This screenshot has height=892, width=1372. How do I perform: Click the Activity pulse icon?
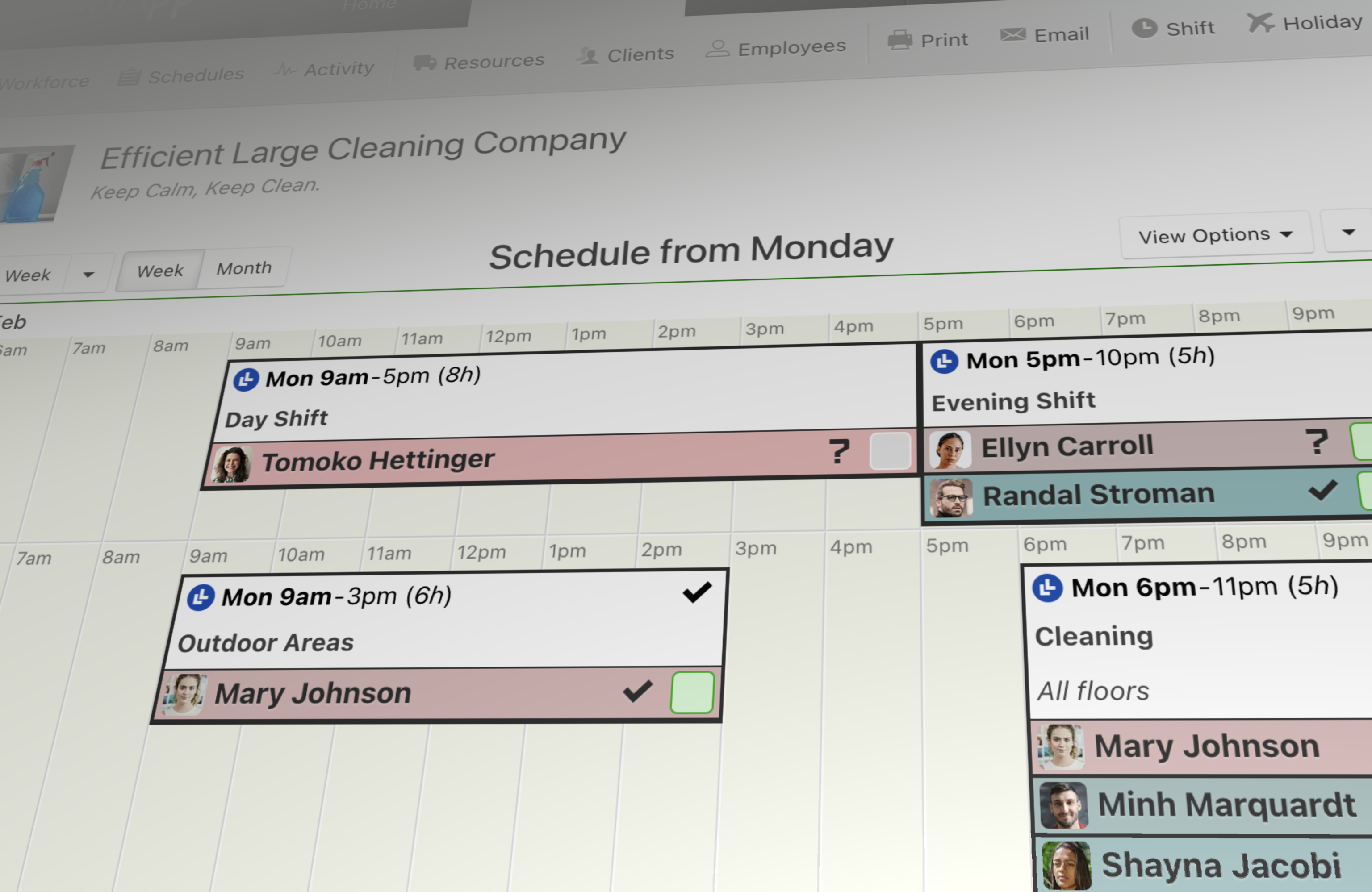coord(285,70)
